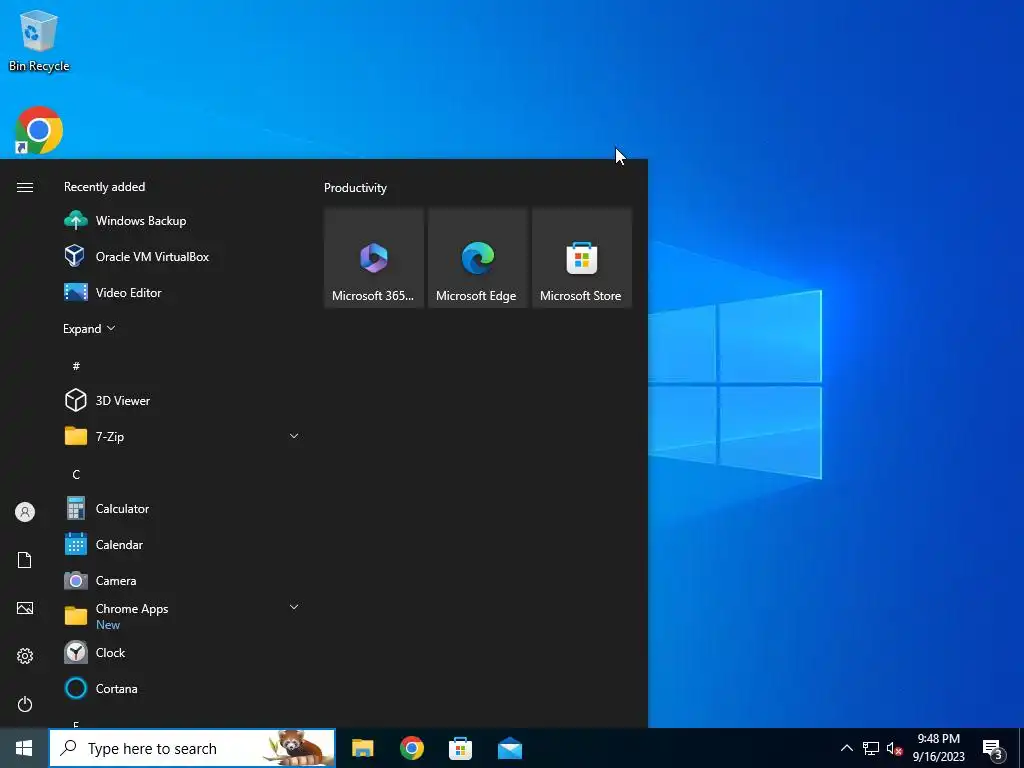Screen dimensions: 1024x768
Task: Select the Bin Recycle desktop icon
Action: coord(39,40)
